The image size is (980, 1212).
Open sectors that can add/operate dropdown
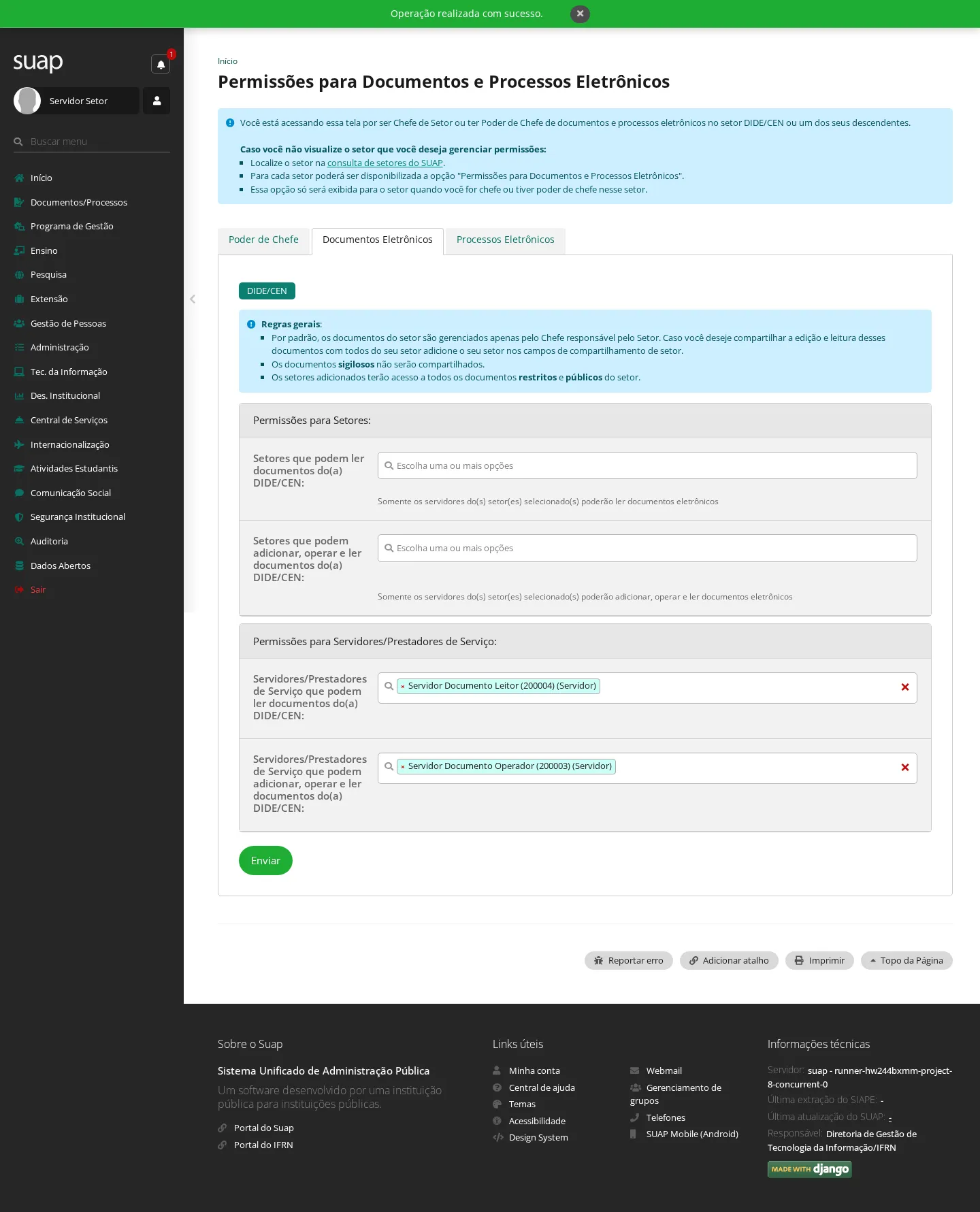click(647, 548)
